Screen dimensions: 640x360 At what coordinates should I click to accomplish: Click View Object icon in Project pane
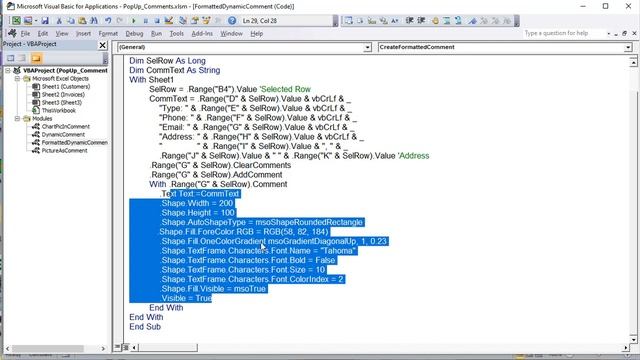click(x=22, y=58)
